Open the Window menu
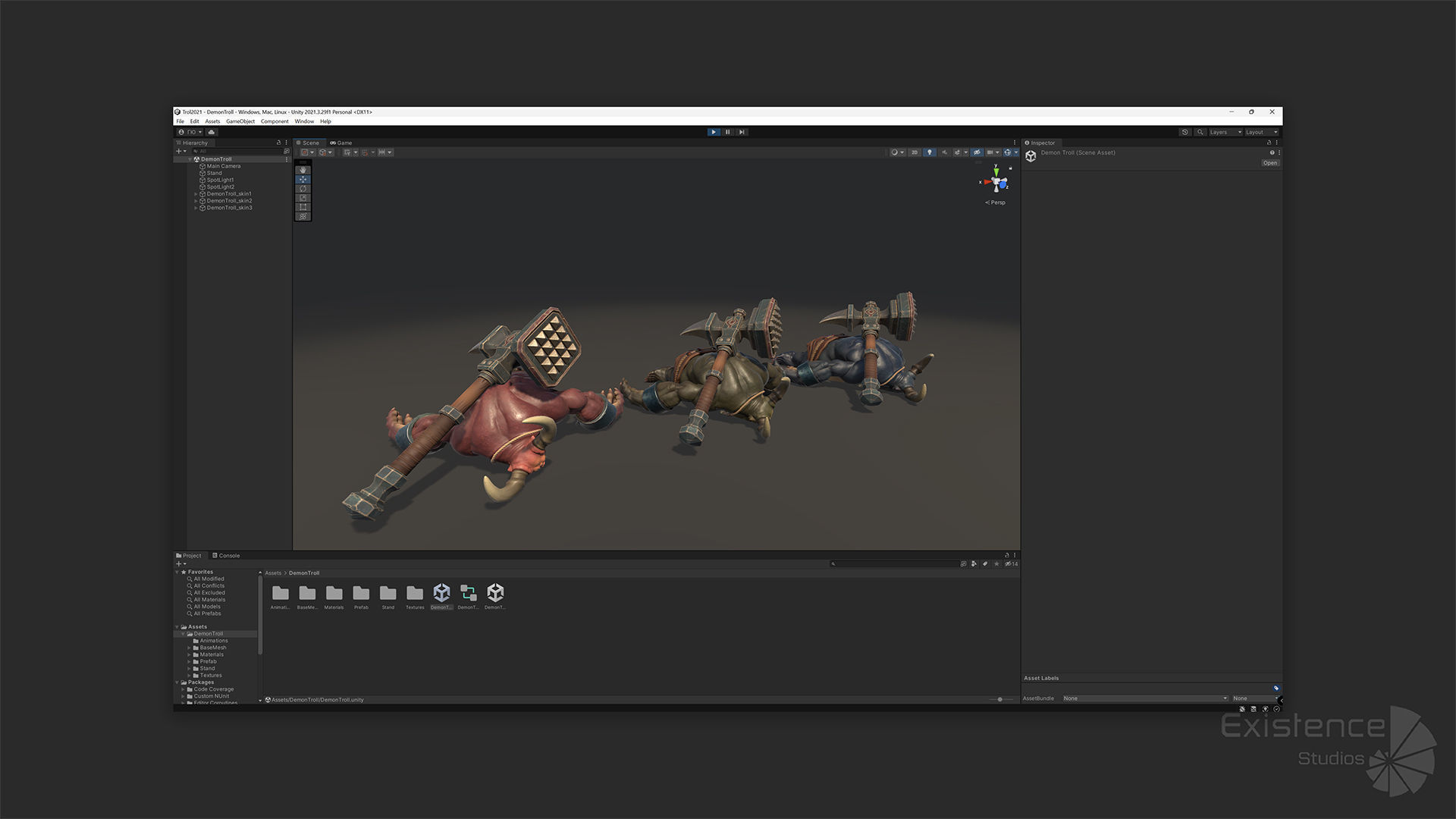This screenshot has width=1456, height=819. click(x=304, y=121)
